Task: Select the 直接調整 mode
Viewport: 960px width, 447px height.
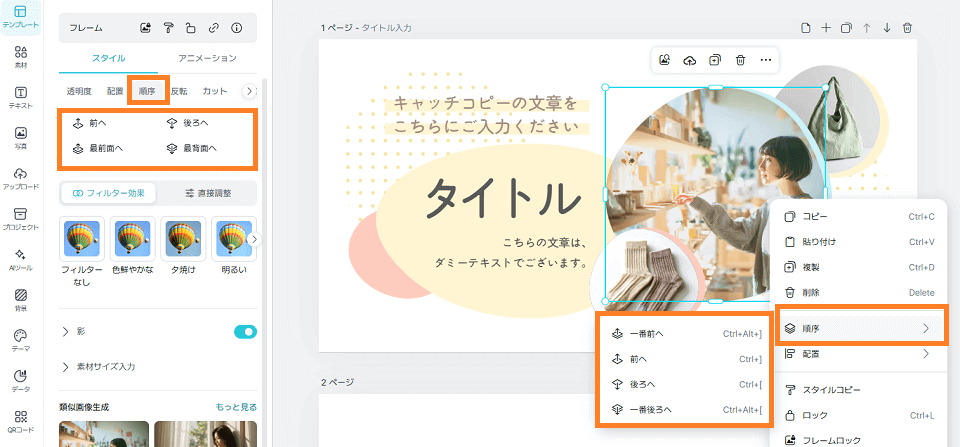Action: [x=208, y=193]
